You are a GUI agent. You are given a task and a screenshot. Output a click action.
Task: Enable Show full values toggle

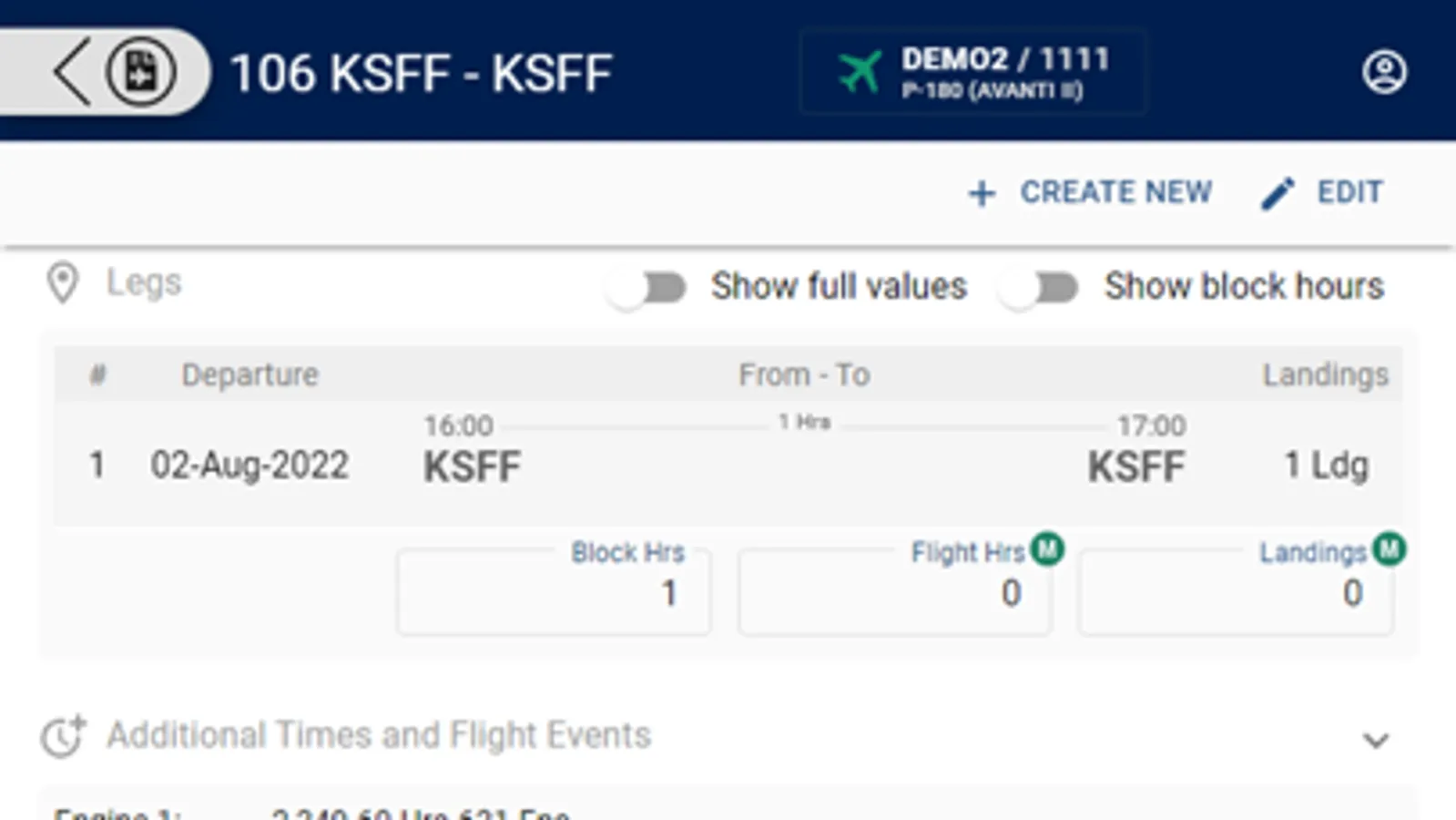[649, 288]
